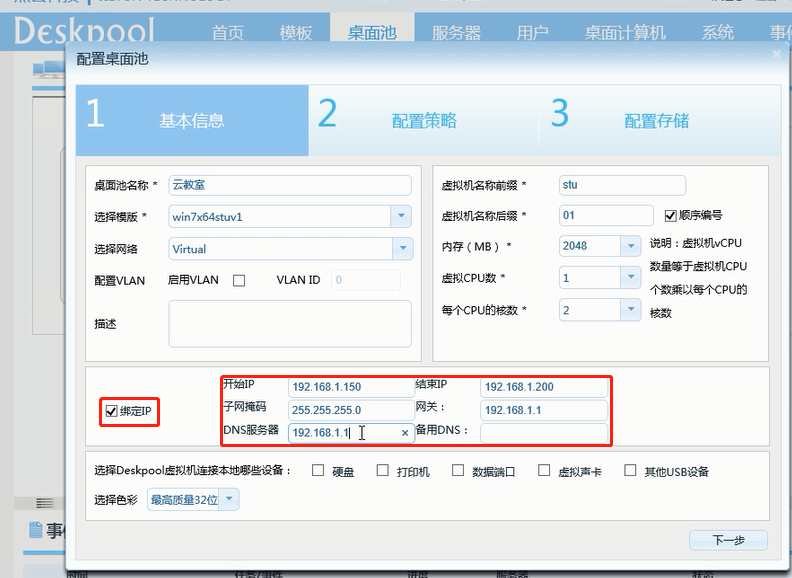This screenshot has height=578, width=792.
Task: Open the 用户 navigation tab
Action: pyautogui.click(x=532, y=33)
